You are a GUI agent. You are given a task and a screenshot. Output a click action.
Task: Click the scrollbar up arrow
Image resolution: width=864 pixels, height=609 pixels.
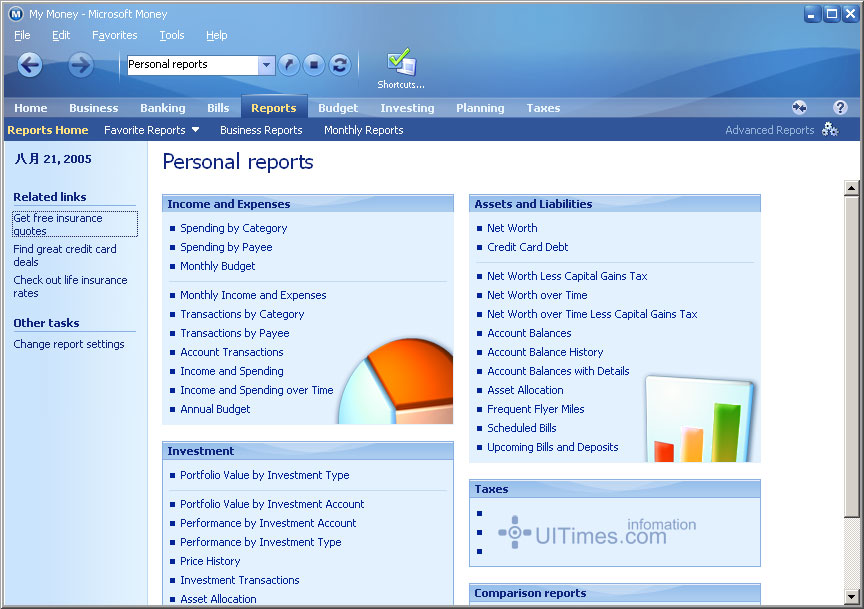[x=851, y=188]
